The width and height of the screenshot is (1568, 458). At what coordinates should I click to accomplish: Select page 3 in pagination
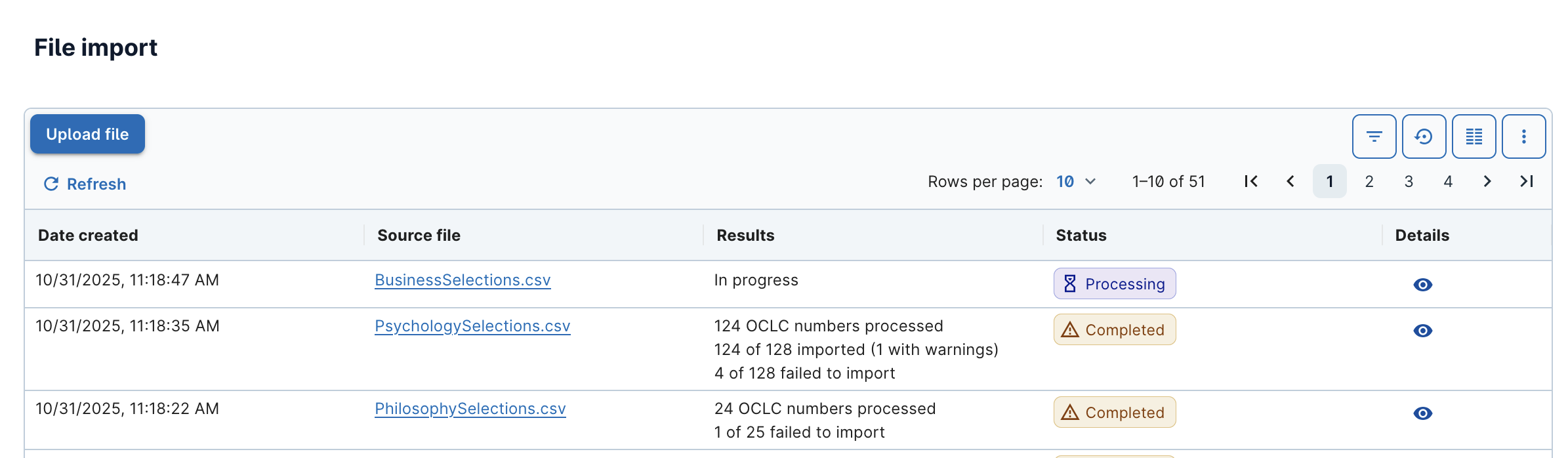pos(1409,182)
